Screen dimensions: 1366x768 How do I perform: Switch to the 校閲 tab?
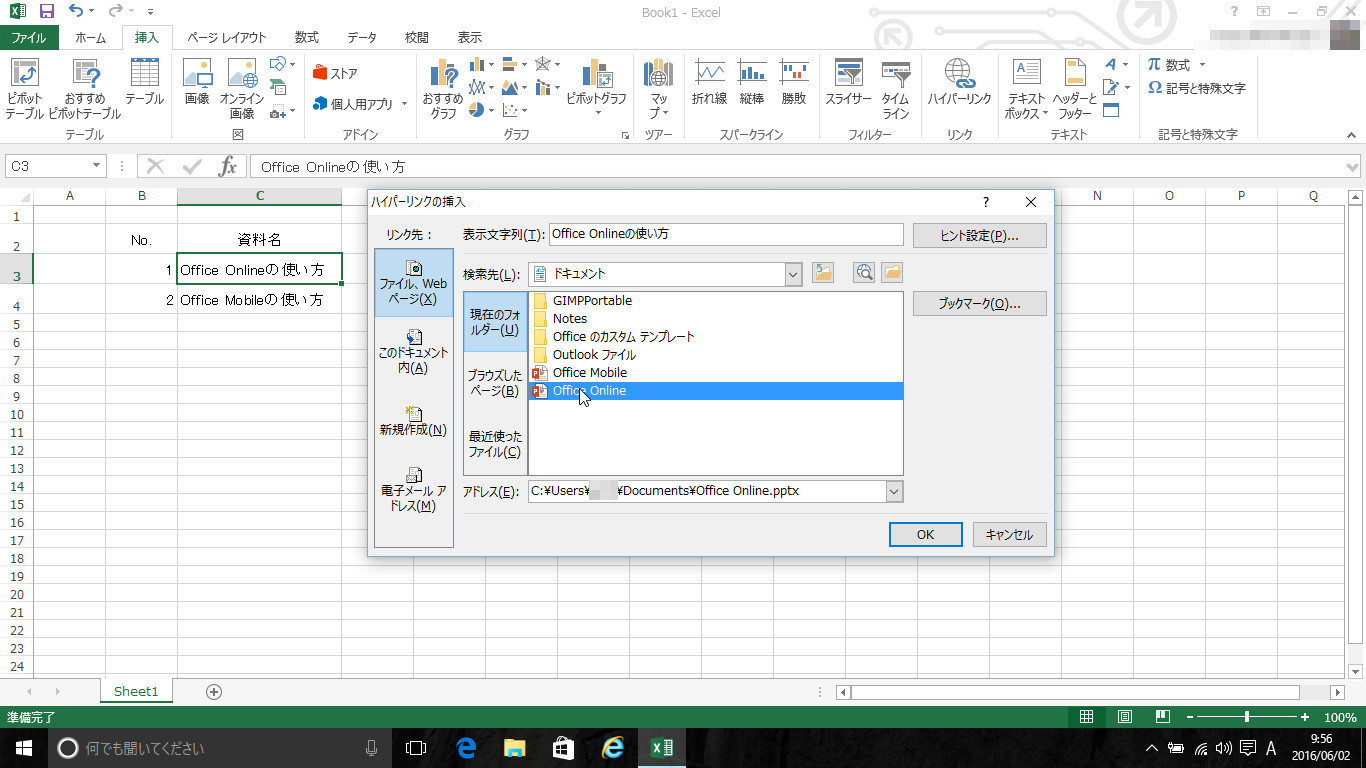417,38
